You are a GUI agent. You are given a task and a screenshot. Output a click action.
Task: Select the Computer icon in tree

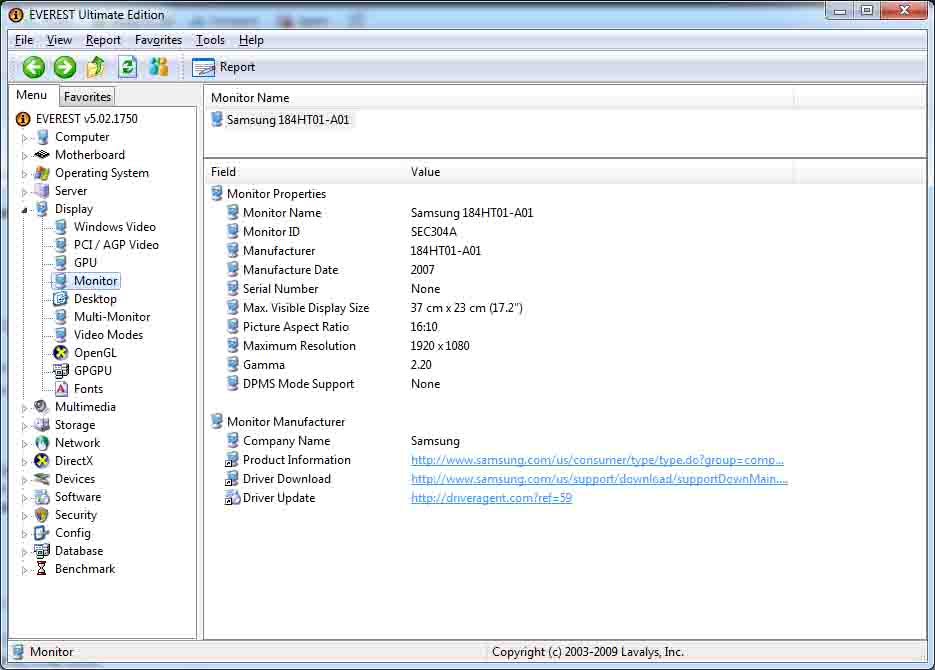pyautogui.click(x=42, y=137)
